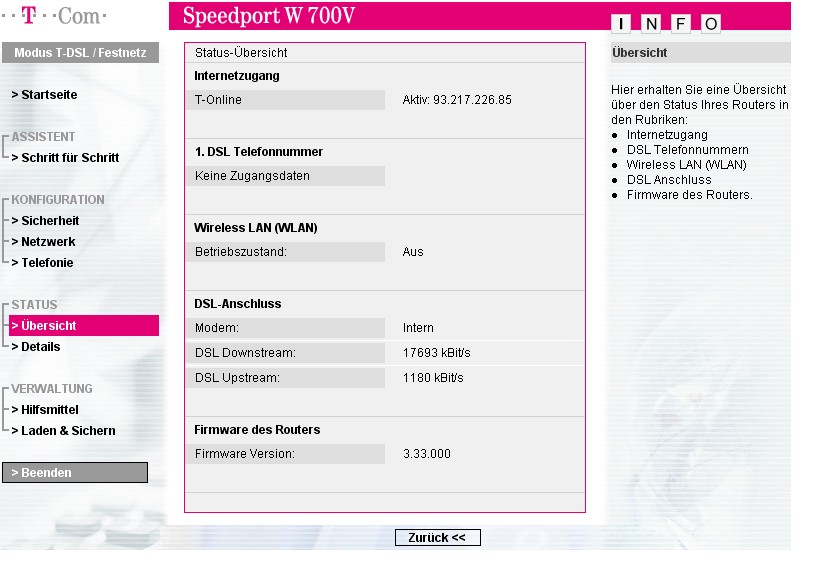Click the Internetzugang section heading

point(237,76)
